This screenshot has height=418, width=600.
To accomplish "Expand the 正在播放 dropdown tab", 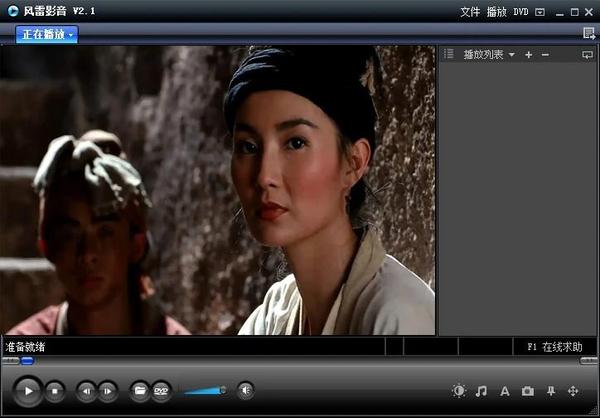I will [x=47, y=34].
